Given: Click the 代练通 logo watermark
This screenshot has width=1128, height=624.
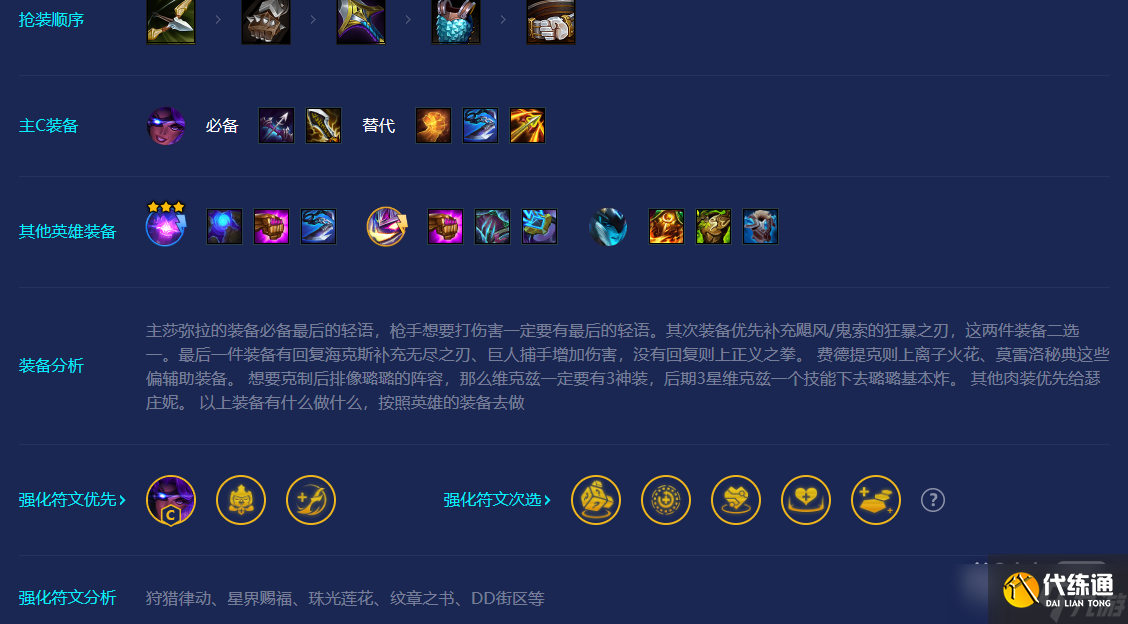Looking at the screenshot, I should pos(1058,590).
